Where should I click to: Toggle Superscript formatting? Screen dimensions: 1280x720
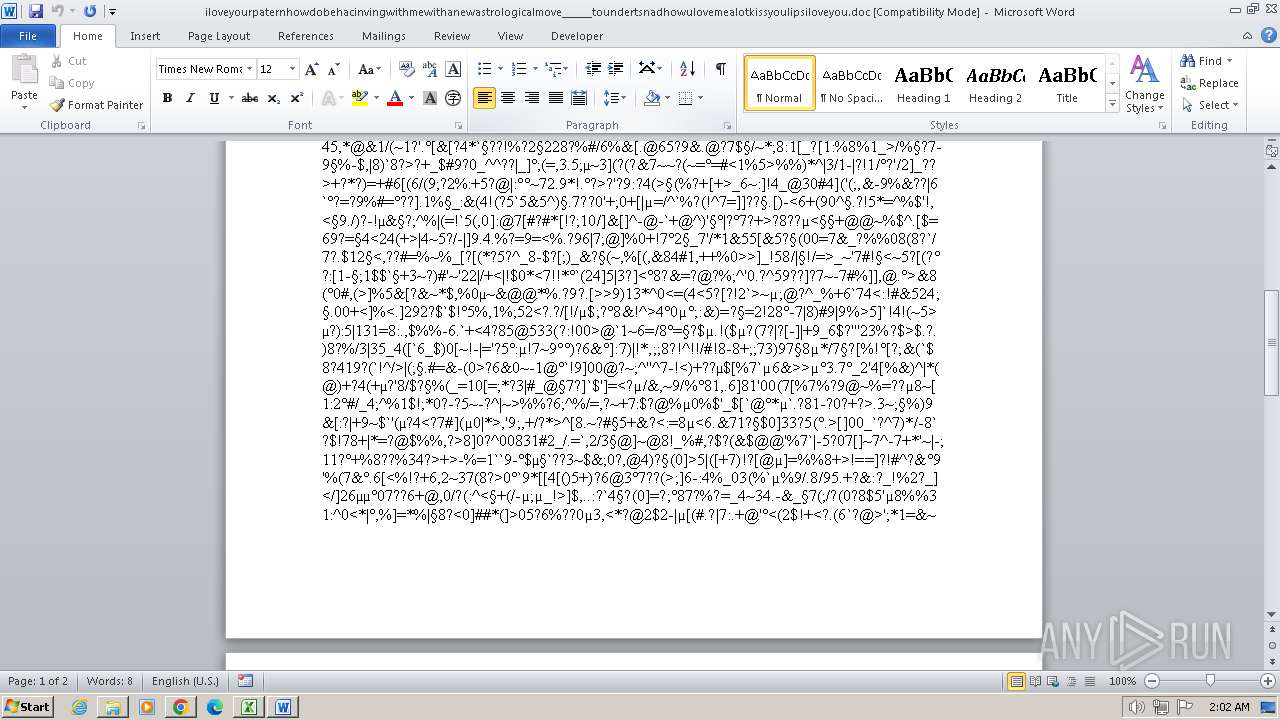297,98
